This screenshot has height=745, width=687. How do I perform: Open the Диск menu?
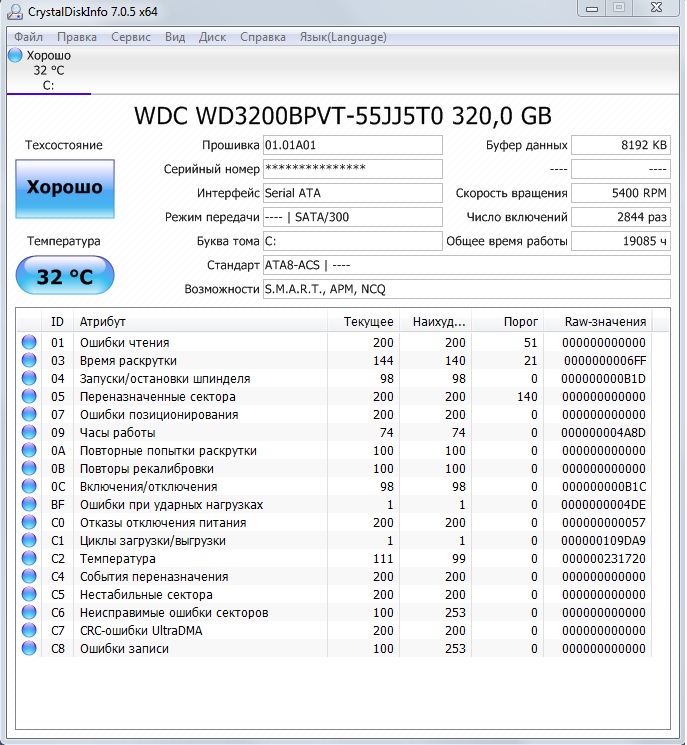(x=212, y=37)
